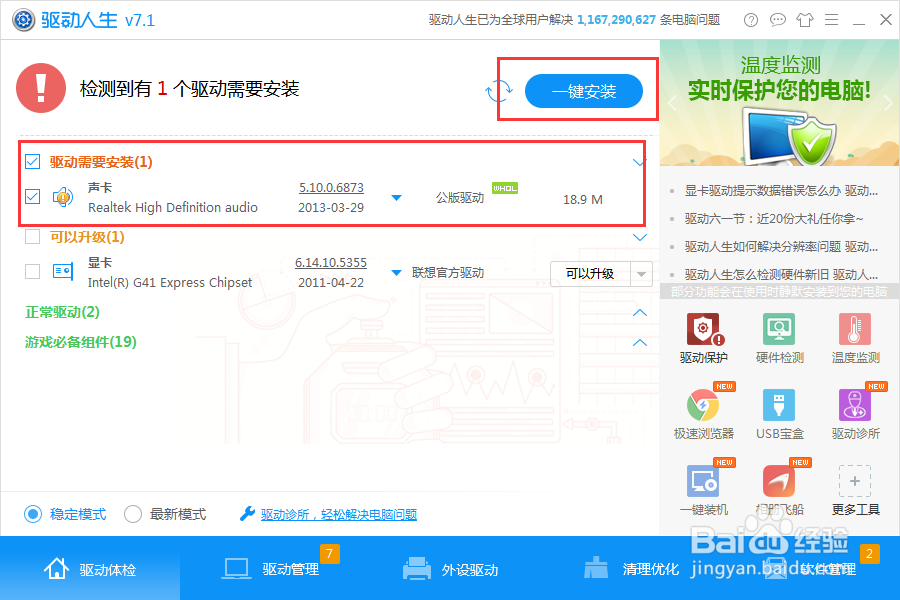The width and height of the screenshot is (900, 600).
Task: Open the hamburger main menu
Action: (833, 19)
